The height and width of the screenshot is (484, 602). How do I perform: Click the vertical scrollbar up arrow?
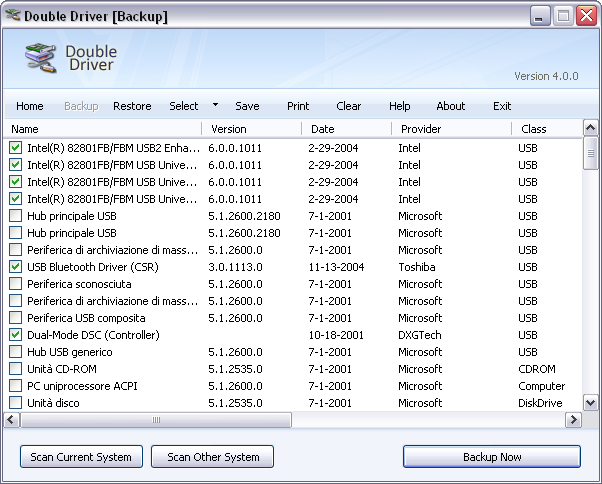tap(590, 128)
